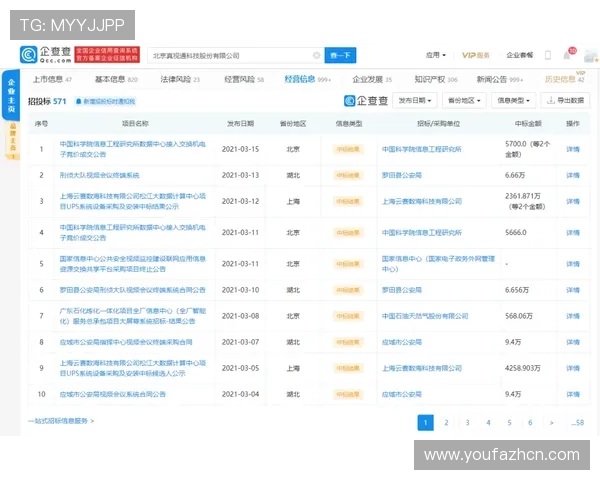600x480 pixels.
Task: Open 一站式招投标信息服务 link
Action: [61, 421]
